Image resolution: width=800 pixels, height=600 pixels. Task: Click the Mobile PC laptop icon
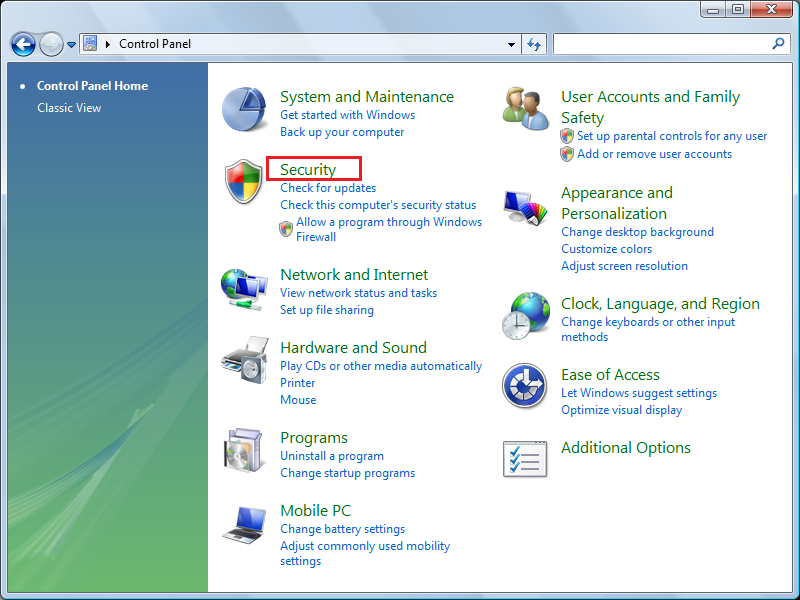(x=244, y=525)
